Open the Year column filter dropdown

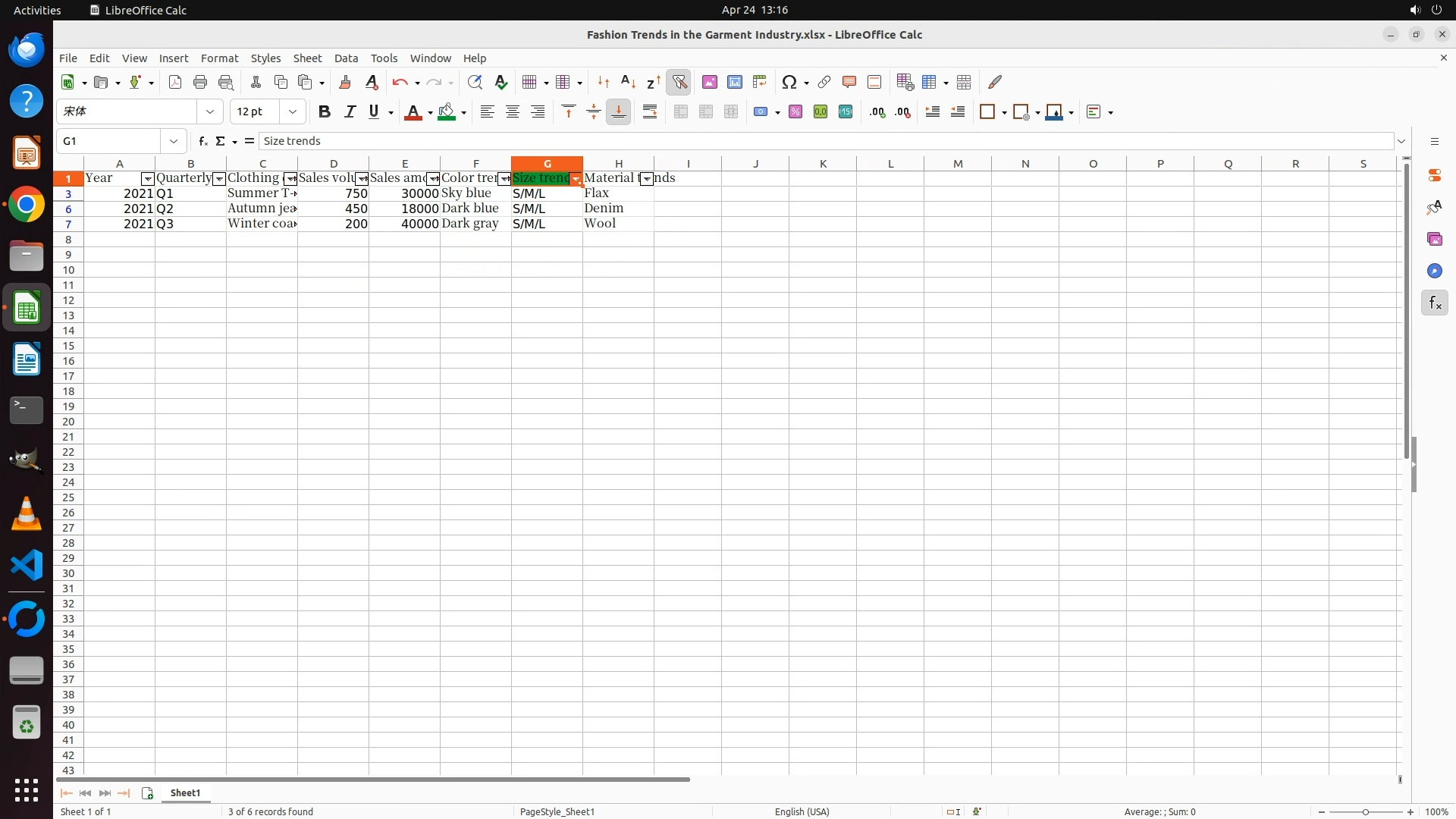(148, 179)
